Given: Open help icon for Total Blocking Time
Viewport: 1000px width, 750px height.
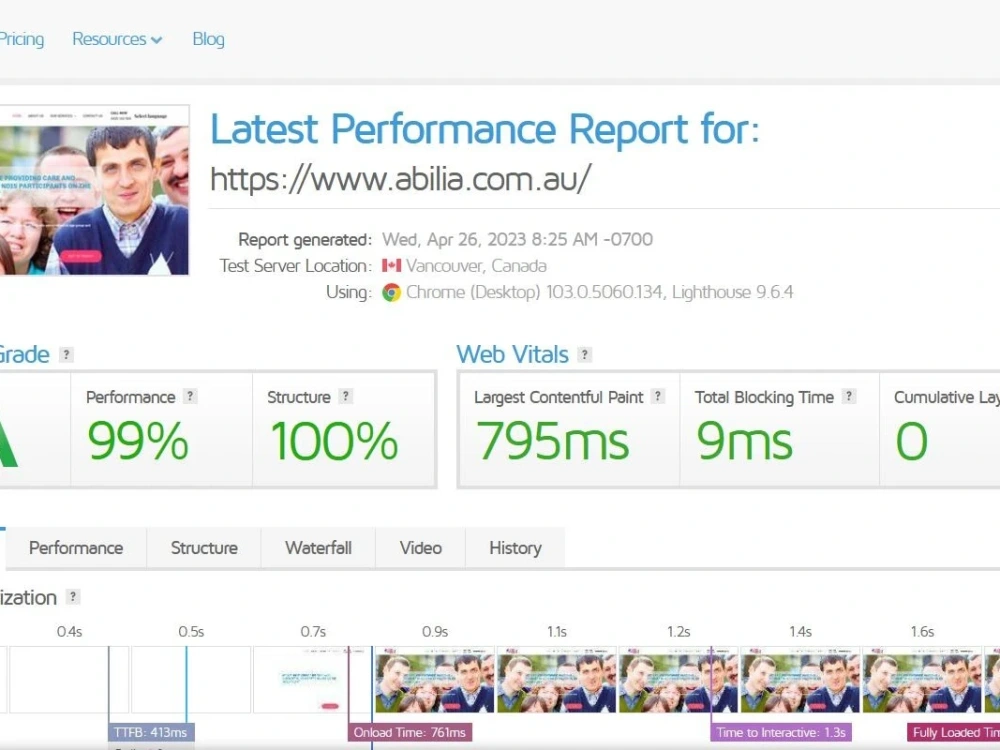Looking at the screenshot, I should tap(849, 396).
